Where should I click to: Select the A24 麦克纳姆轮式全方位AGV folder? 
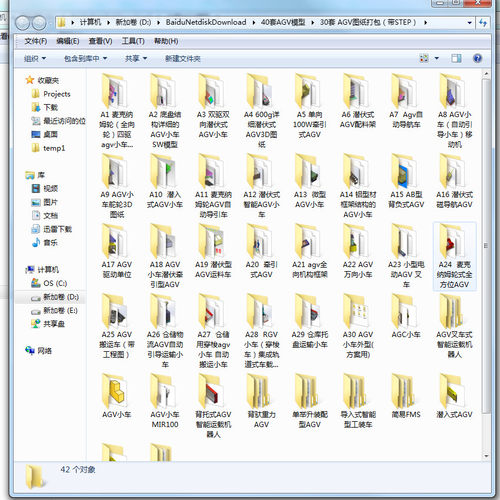(454, 256)
